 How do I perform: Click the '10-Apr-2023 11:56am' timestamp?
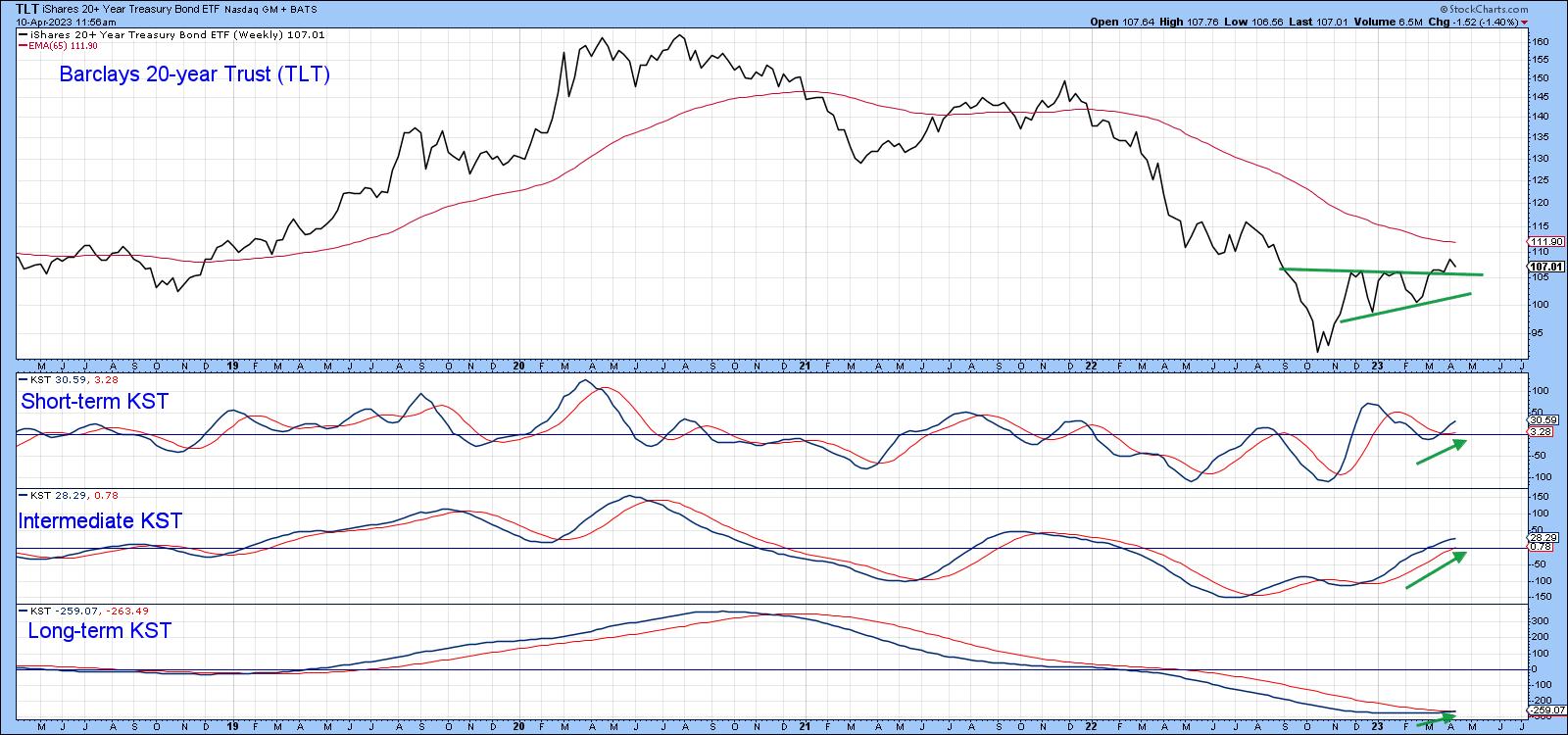click(x=67, y=22)
